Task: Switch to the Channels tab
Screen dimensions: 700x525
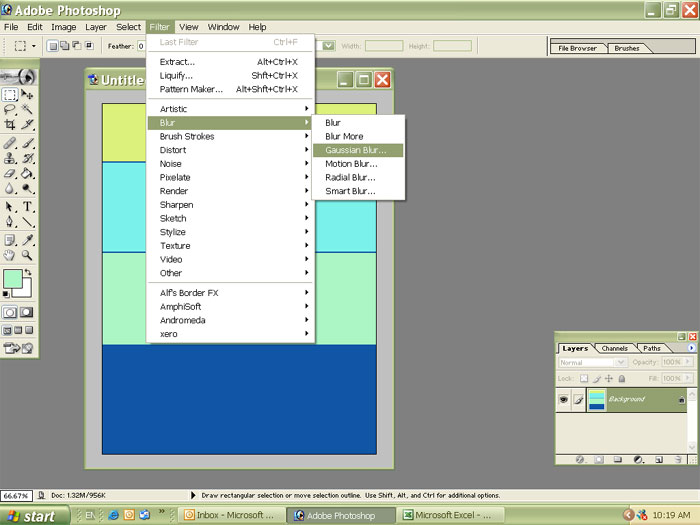Action: pos(614,348)
